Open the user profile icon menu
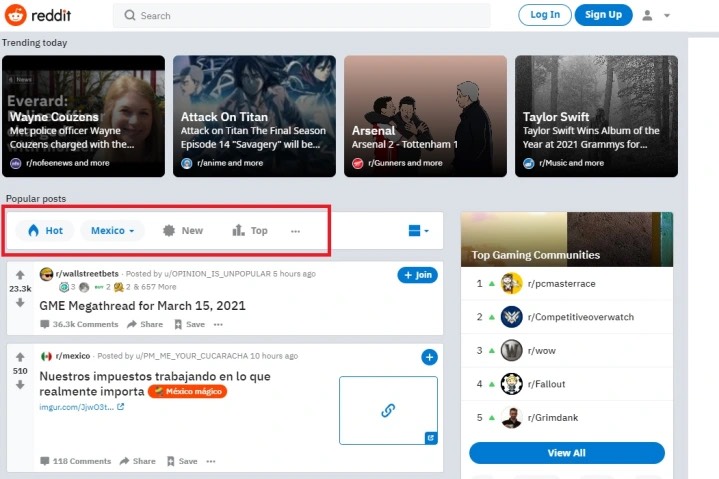Image resolution: width=719 pixels, height=479 pixels. 647,16
